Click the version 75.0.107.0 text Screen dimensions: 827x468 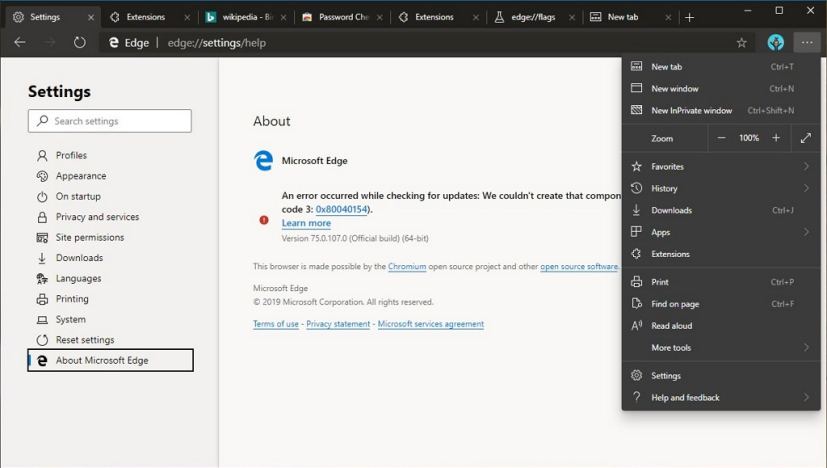355,238
